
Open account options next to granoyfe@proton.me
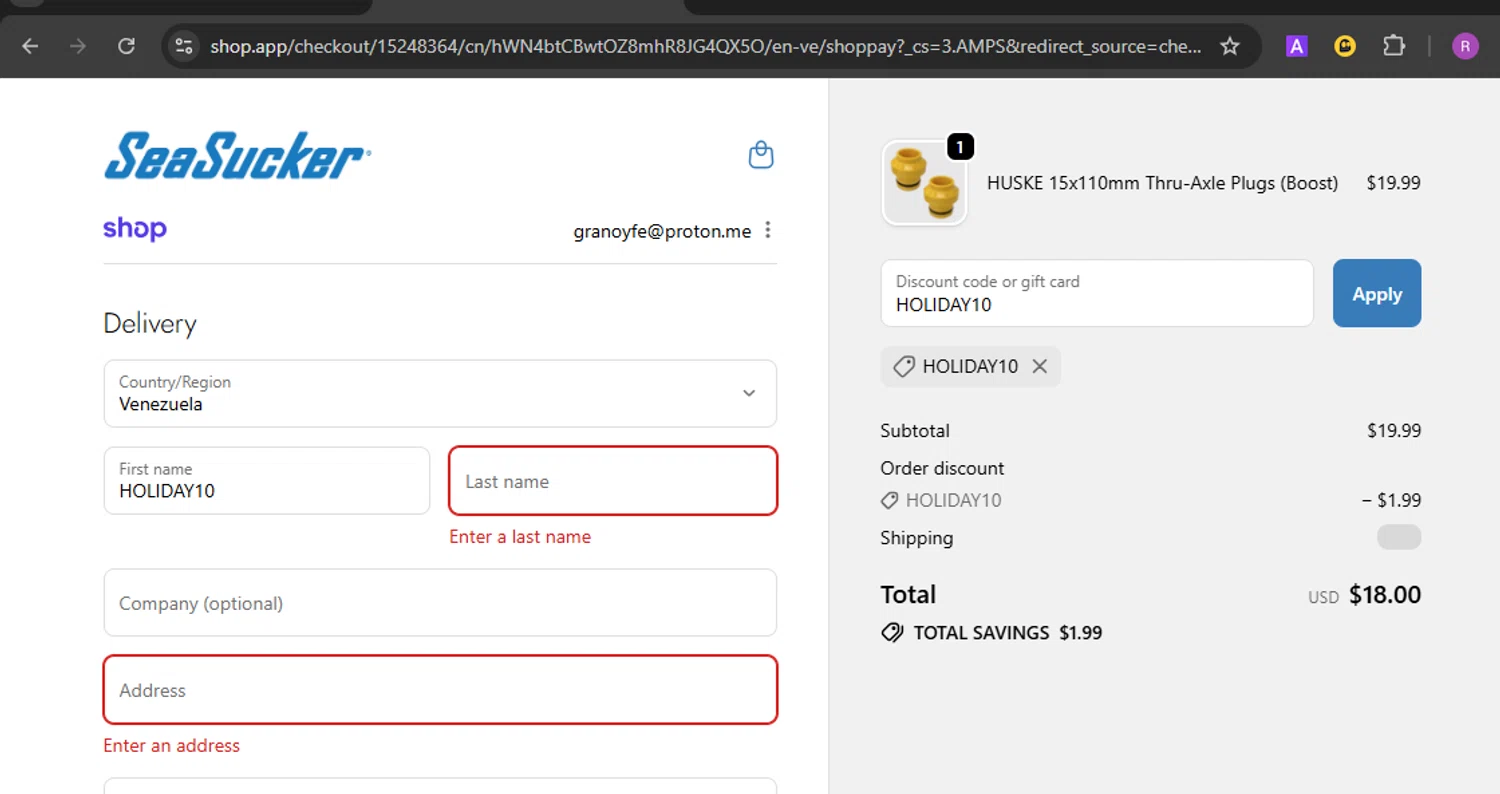768,230
